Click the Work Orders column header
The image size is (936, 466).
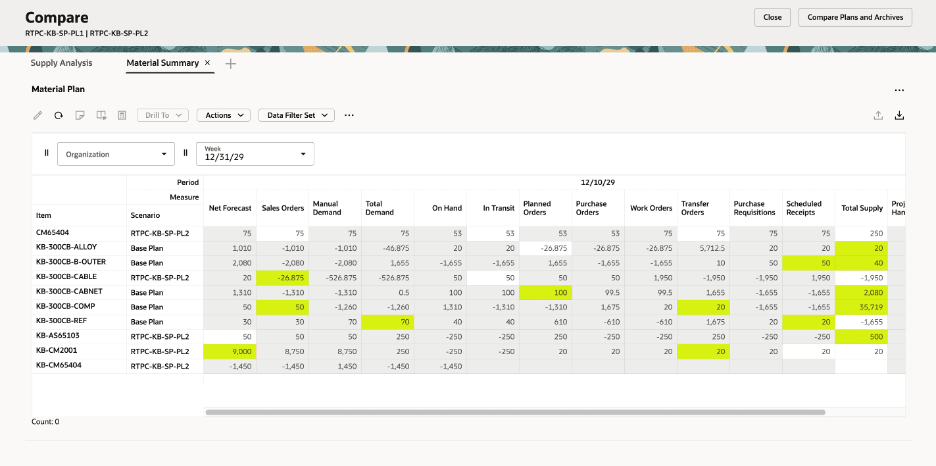point(649,208)
